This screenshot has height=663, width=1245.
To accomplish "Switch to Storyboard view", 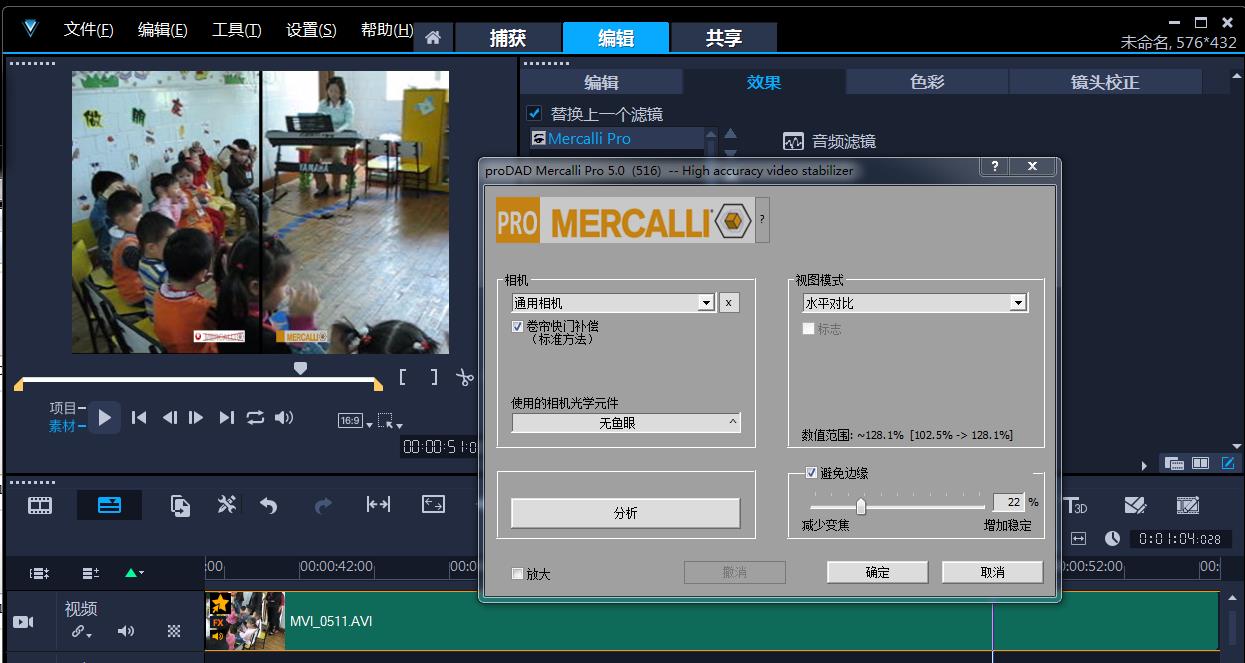I will pyautogui.click(x=40, y=505).
